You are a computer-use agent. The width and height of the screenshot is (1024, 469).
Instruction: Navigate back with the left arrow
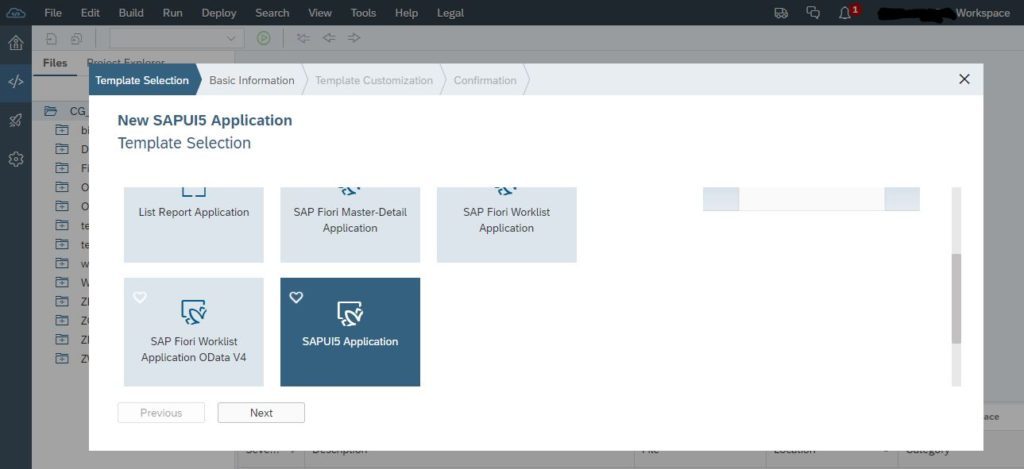point(329,38)
